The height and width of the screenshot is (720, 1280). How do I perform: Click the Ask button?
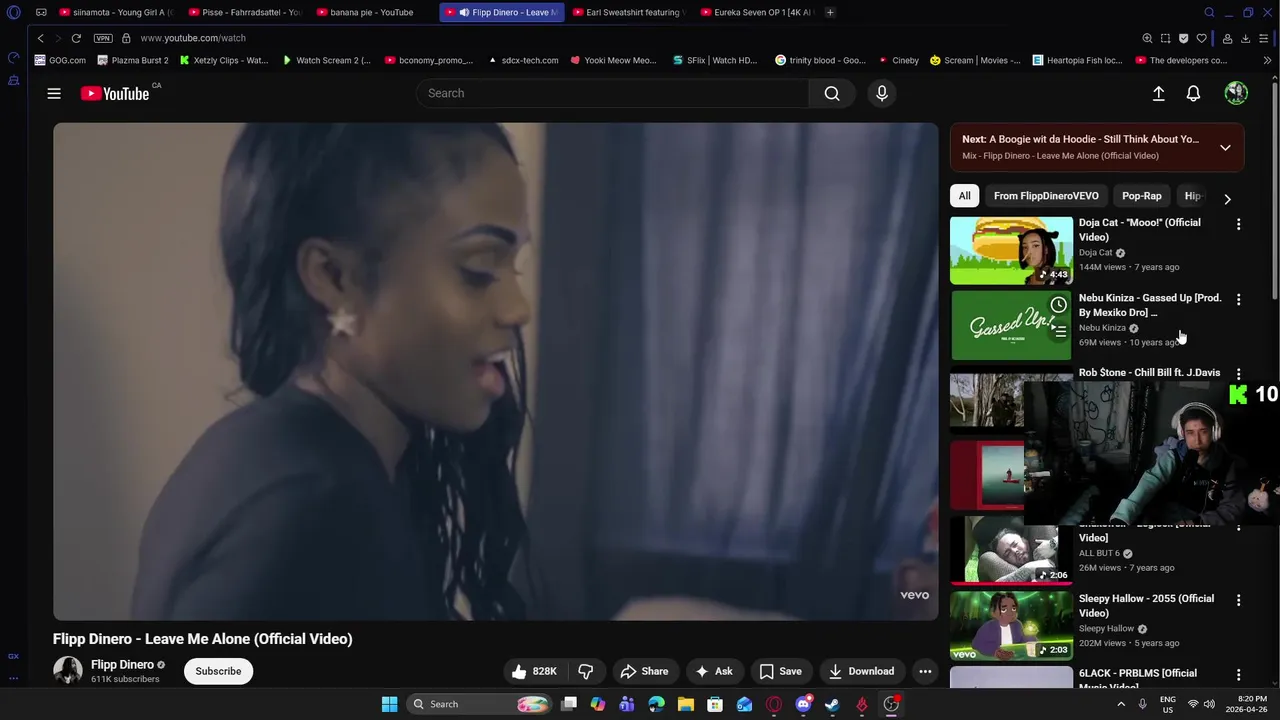point(714,671)
